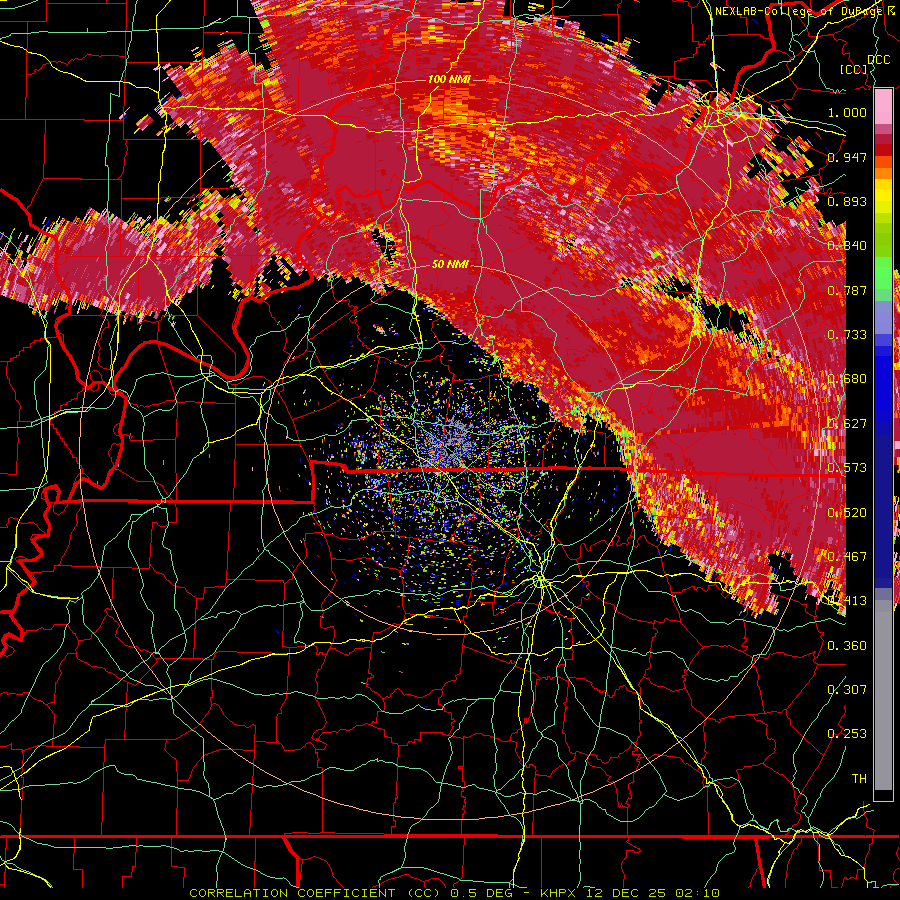
Task: Click the 0.413 scale value
Action: (847, 601)
